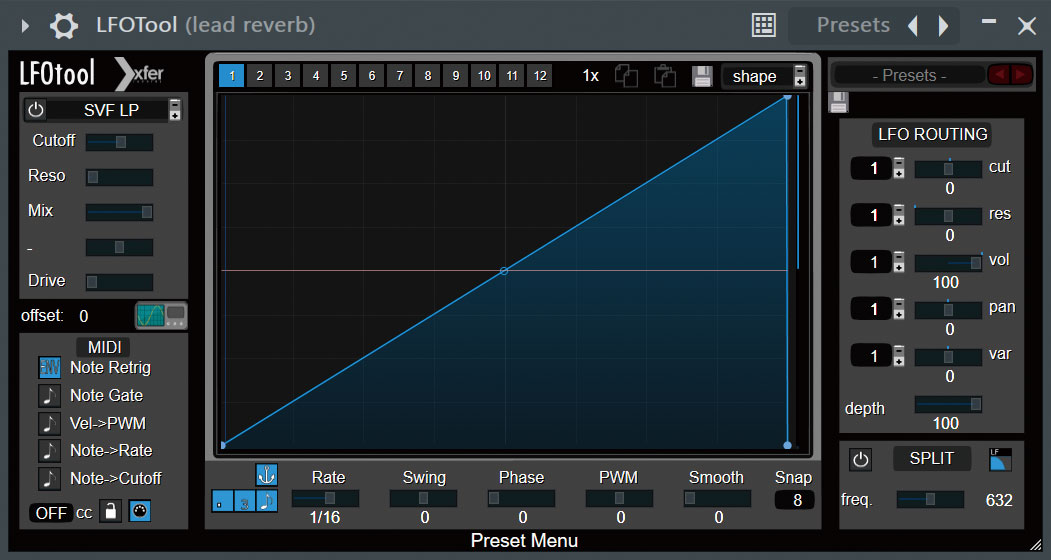1051x560 pixels.
Task: Open the plugin settings gear icon
Action: [x=64, y=25]
